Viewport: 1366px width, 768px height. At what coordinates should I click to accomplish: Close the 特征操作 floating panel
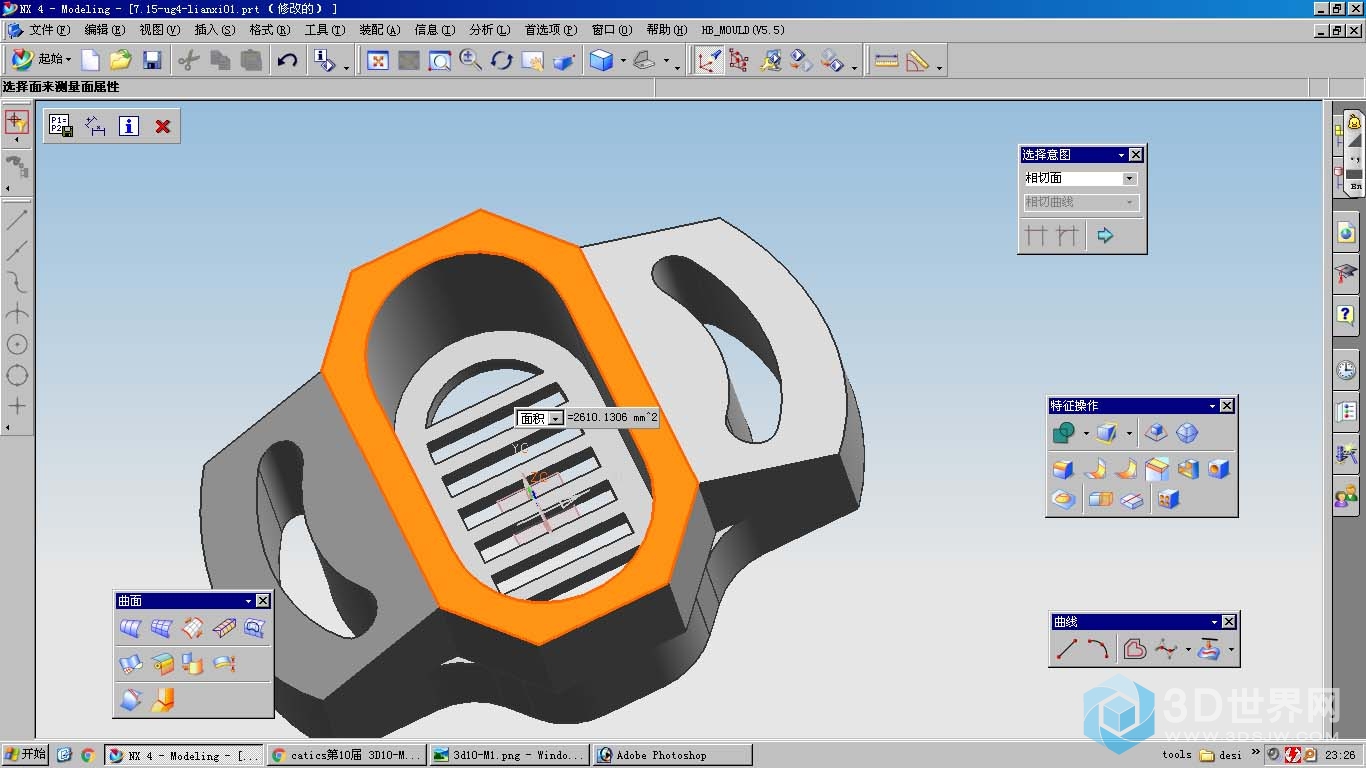[1227, 406]
